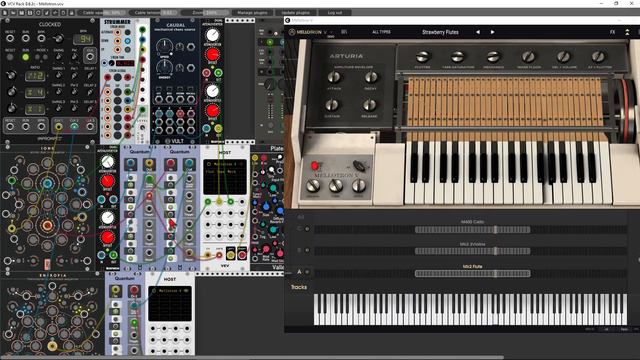The image size is (640, 360).
Task: Select track A button beside MkII Flute
Action: pyautogui.click(x=299, y=272)
